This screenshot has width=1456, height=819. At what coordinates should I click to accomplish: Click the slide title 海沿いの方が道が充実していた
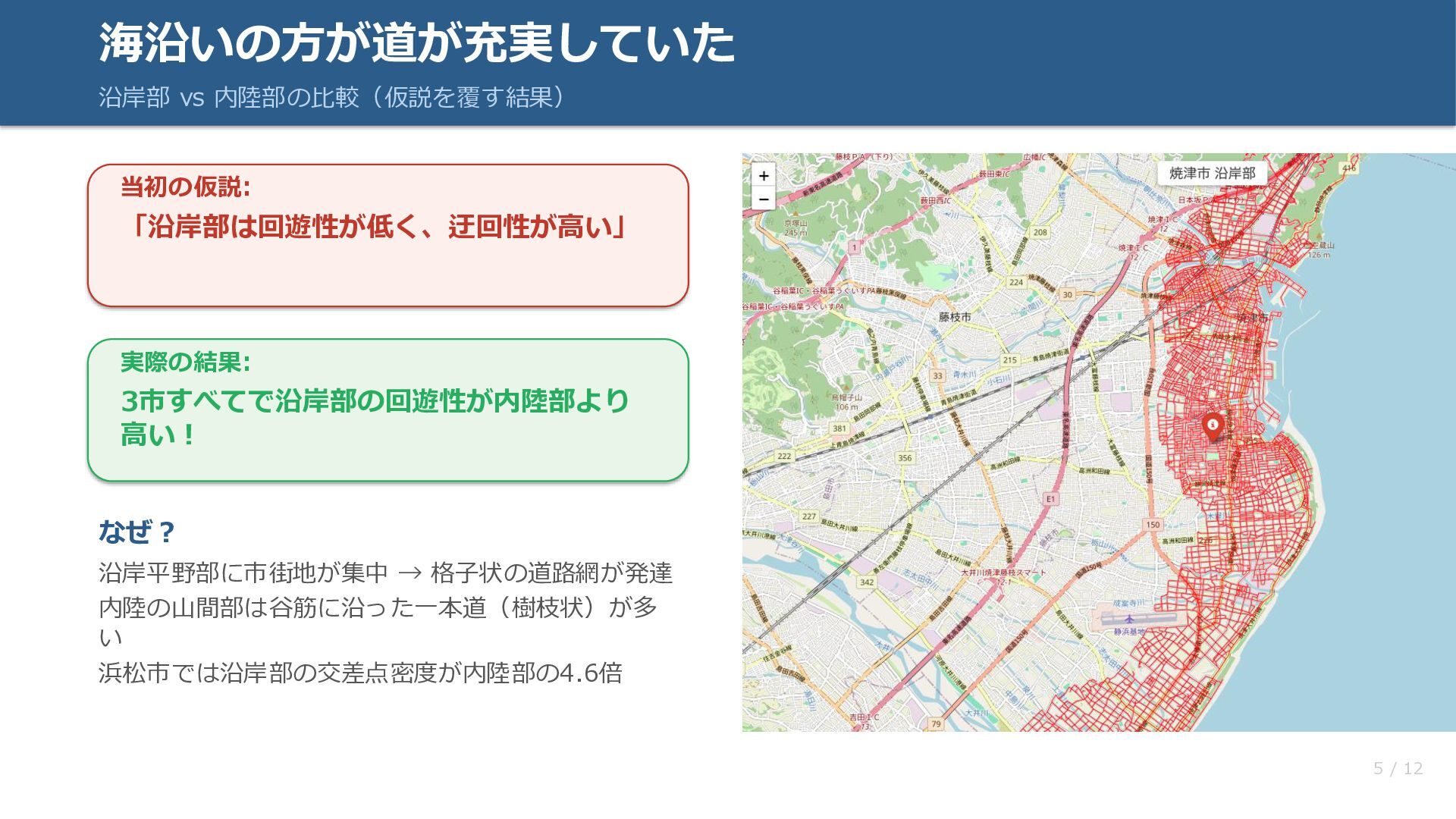point(416,43)
